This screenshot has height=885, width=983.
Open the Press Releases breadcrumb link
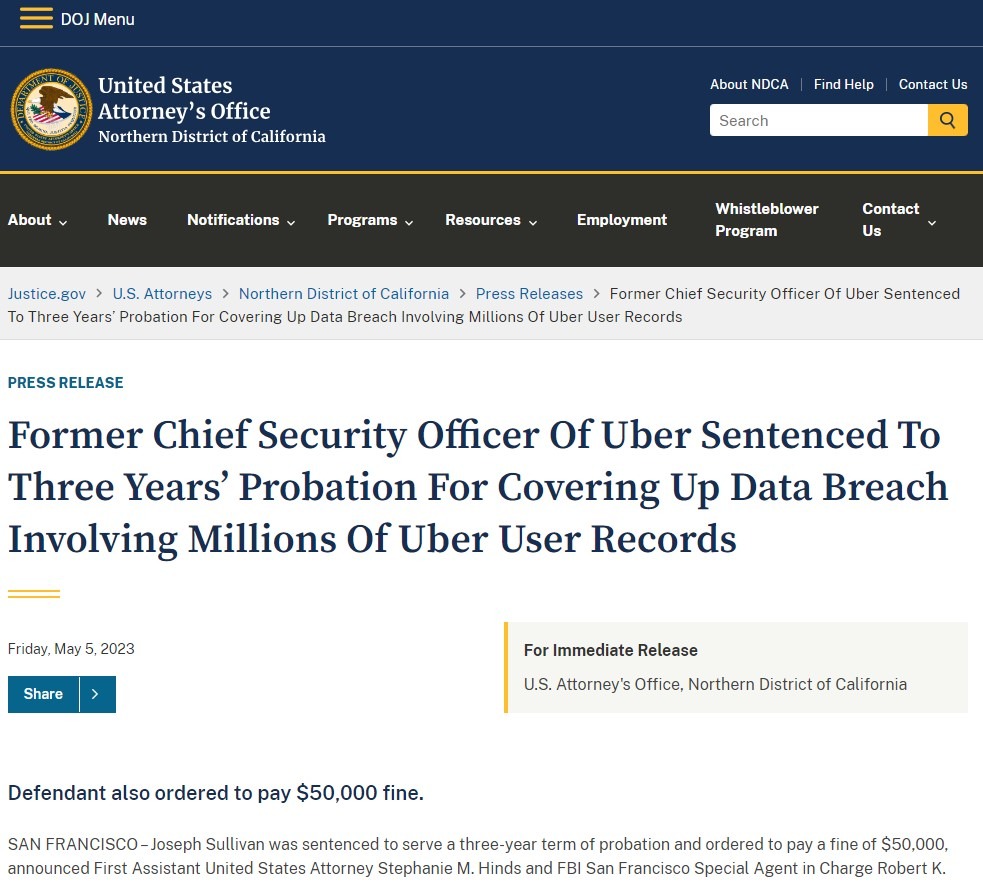(x=529, y=294)
